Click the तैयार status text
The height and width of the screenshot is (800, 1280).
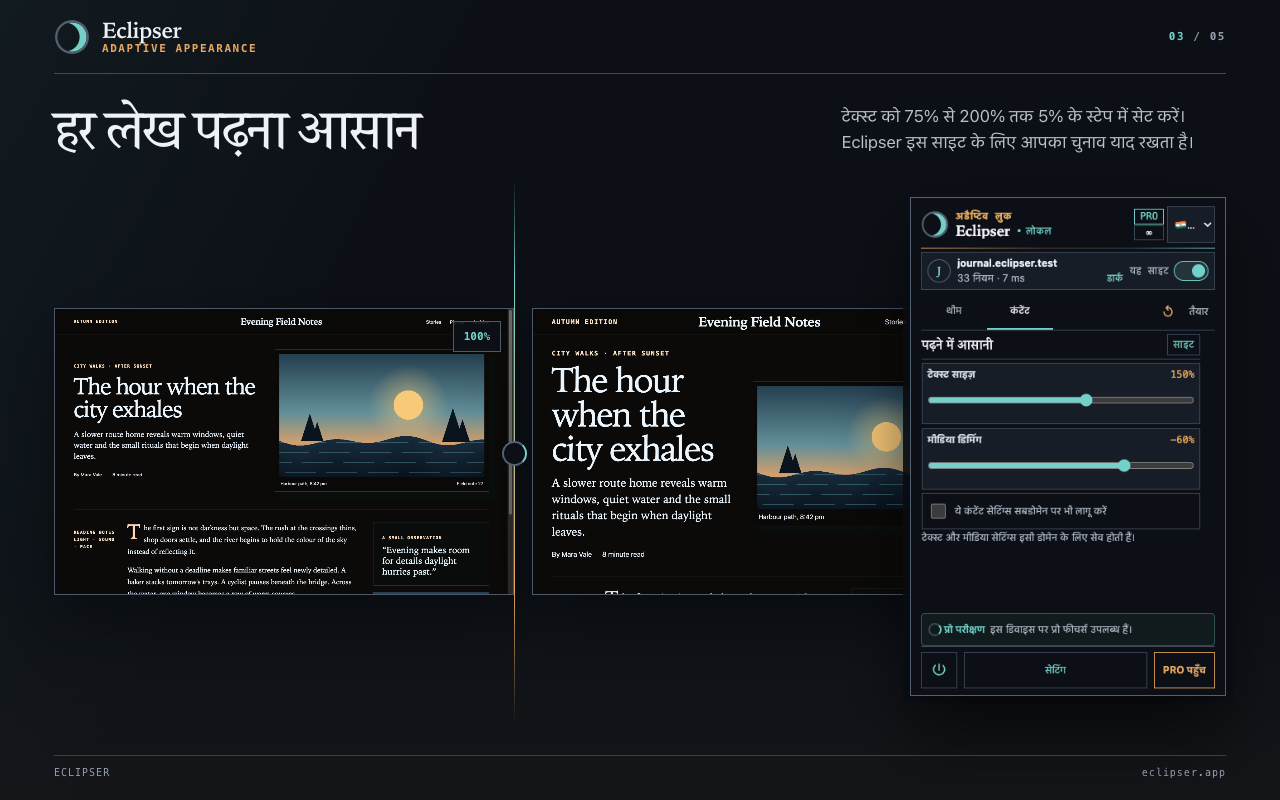pos(1198,311)
